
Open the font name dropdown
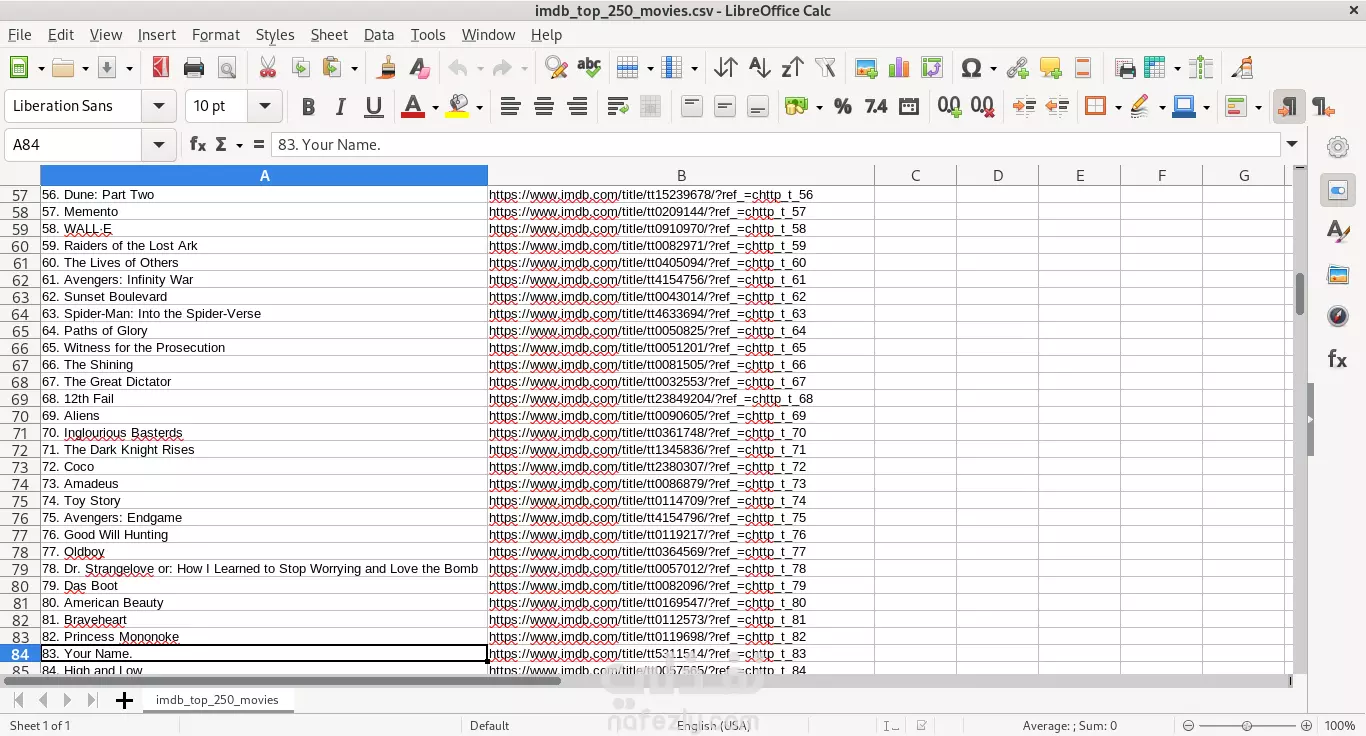(x=158, y=106)
